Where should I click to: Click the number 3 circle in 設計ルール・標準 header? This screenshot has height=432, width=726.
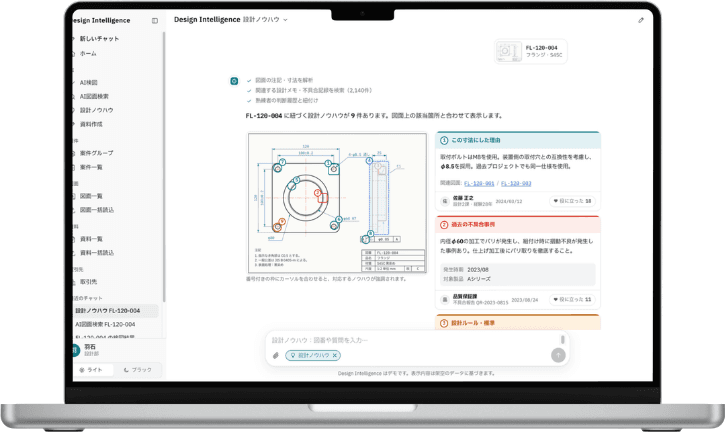444,323
